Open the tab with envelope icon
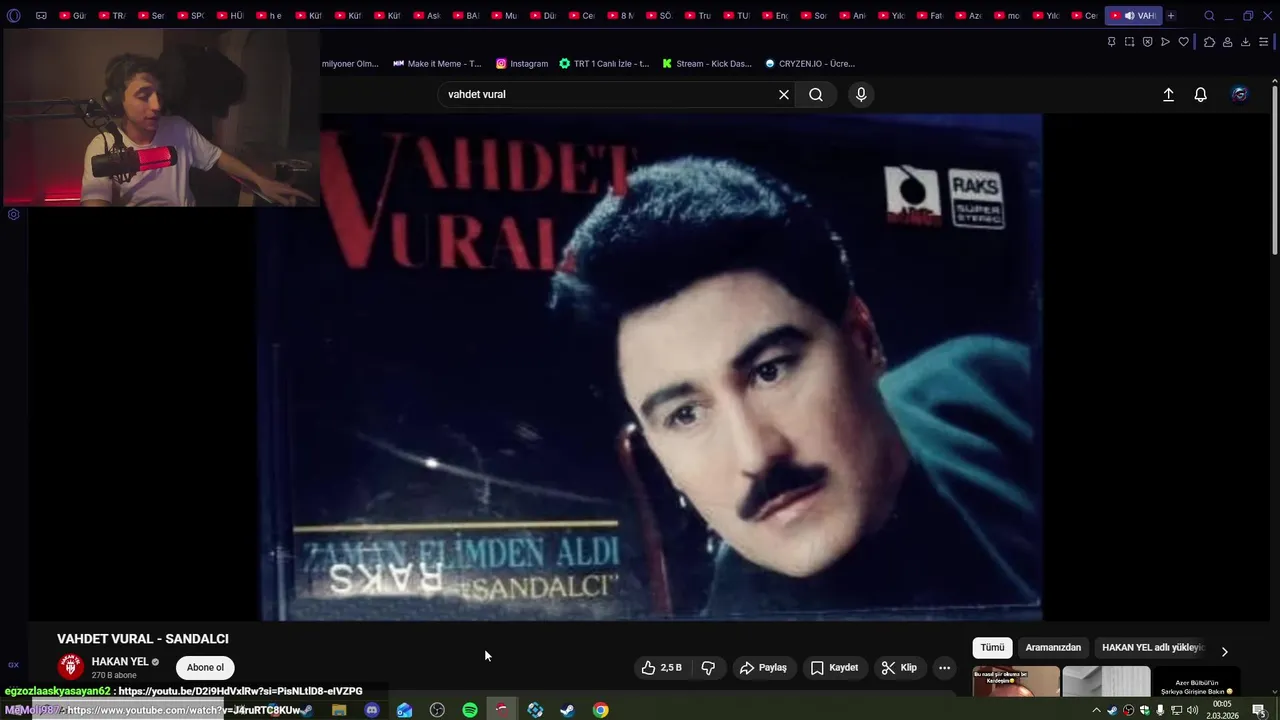Viewport: 1280px width, 720px height. [x=41, y=15]
